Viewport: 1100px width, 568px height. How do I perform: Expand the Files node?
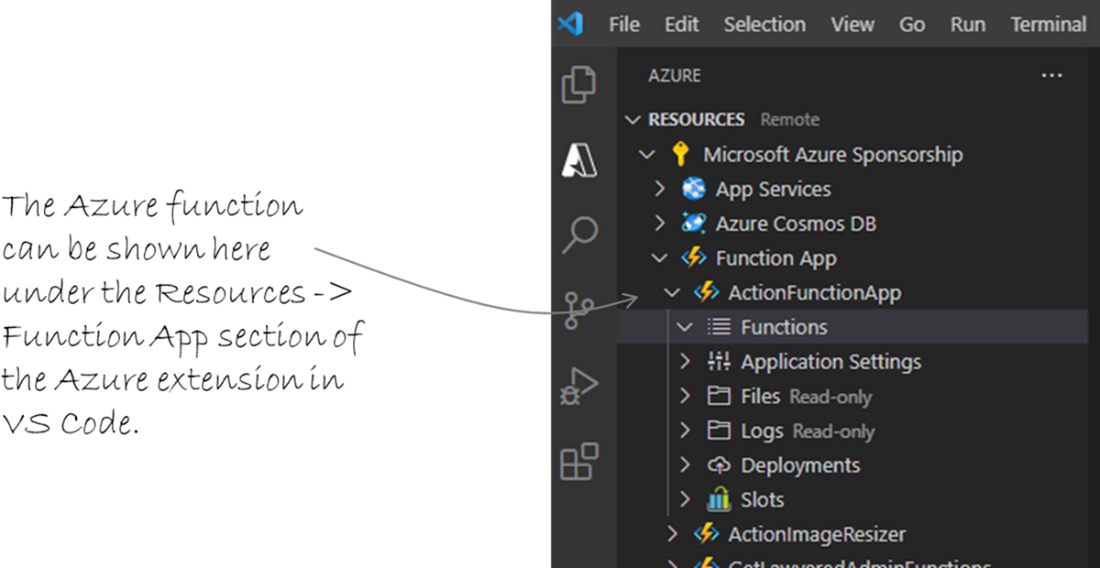685,396
